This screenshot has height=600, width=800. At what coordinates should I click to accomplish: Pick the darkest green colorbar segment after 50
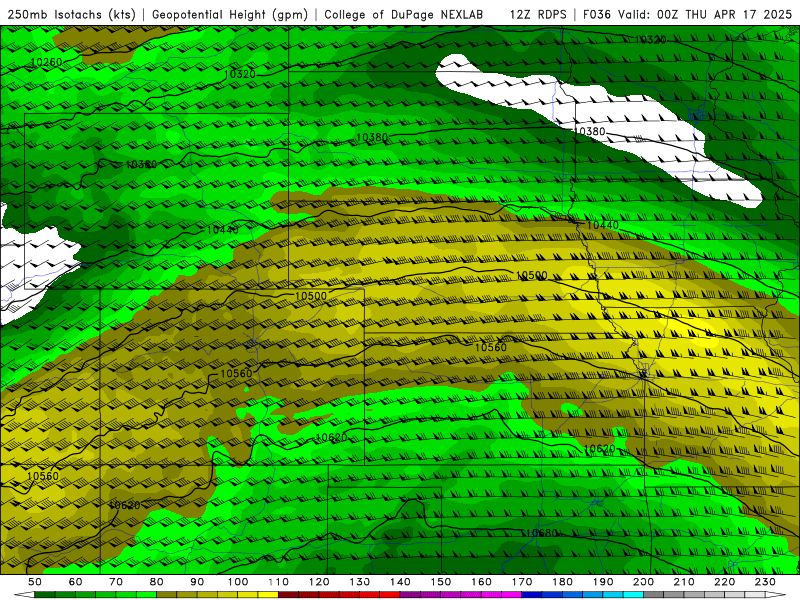(45, 595)
